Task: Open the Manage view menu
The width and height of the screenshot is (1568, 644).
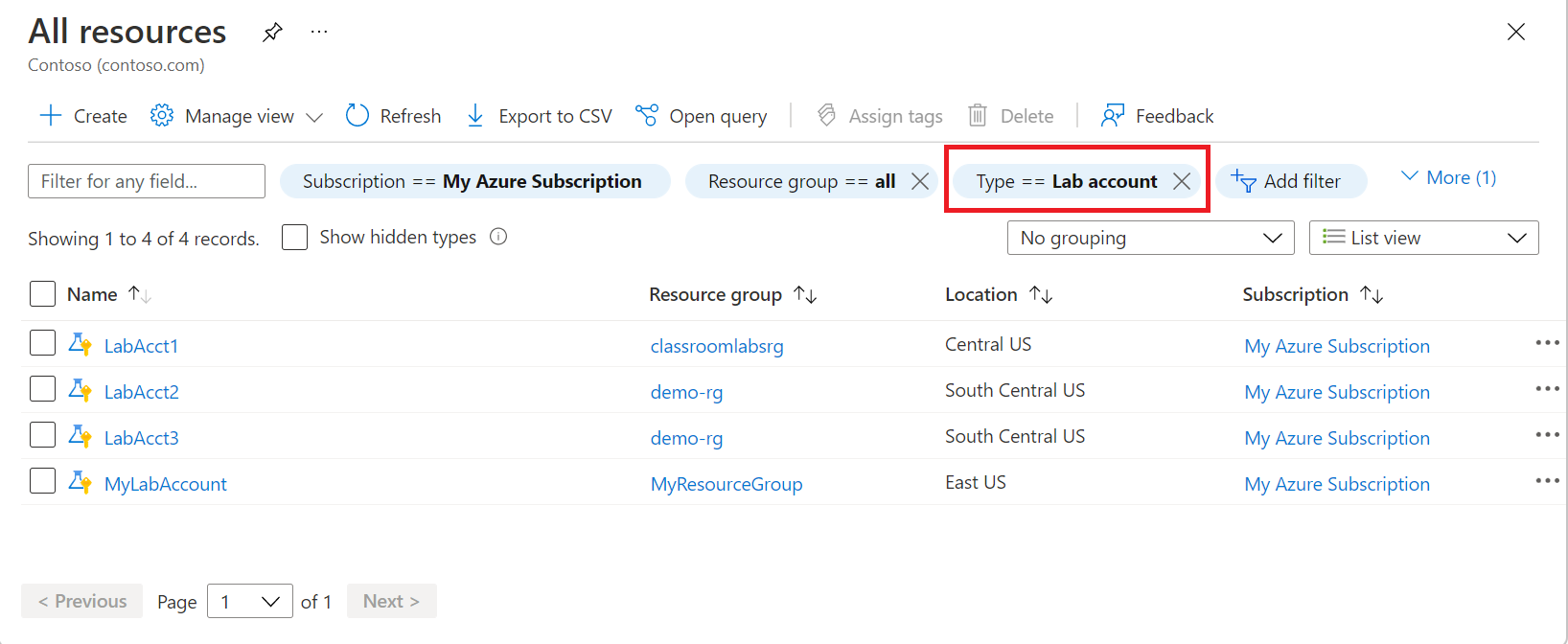Action: point(237,116)
